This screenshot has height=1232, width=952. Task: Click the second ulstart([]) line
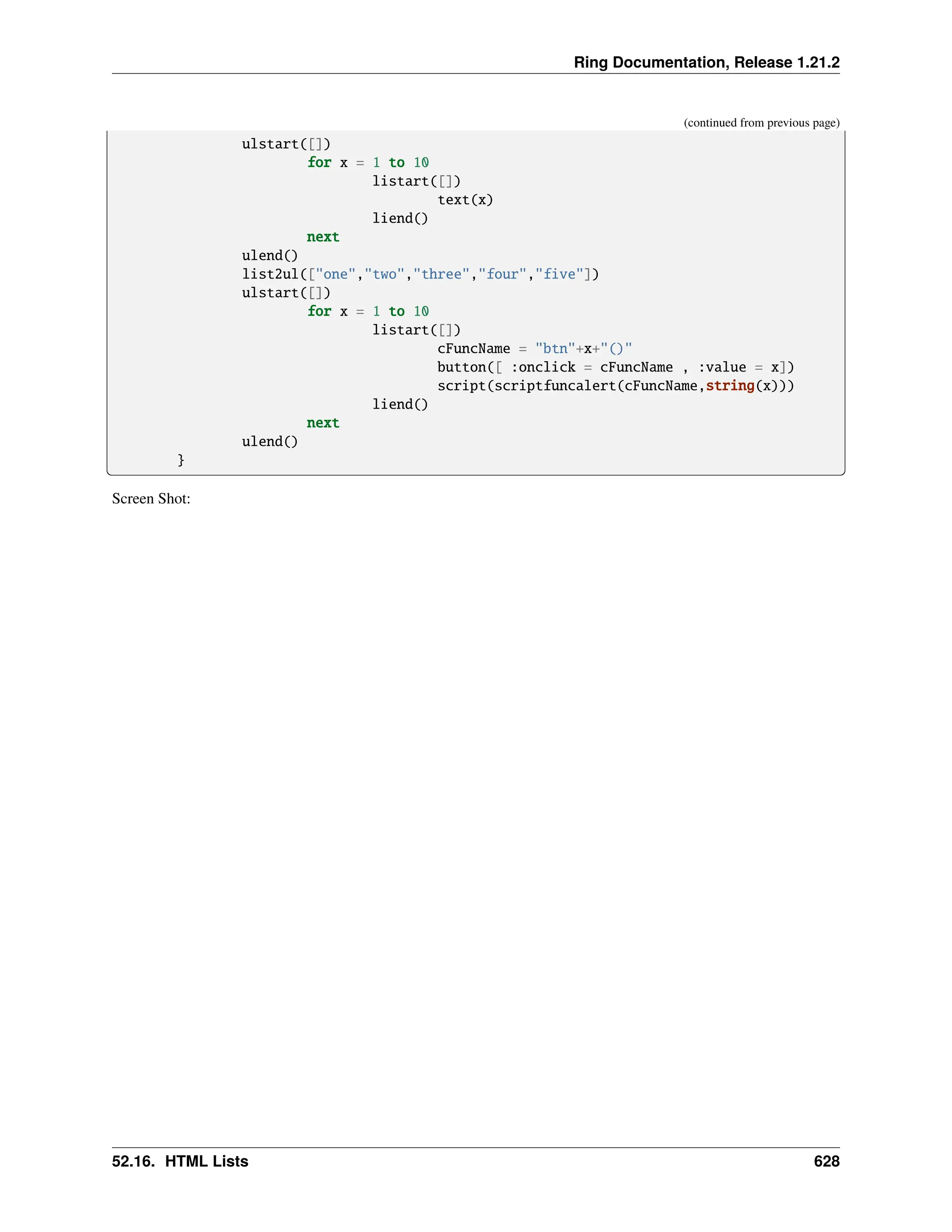286,293
